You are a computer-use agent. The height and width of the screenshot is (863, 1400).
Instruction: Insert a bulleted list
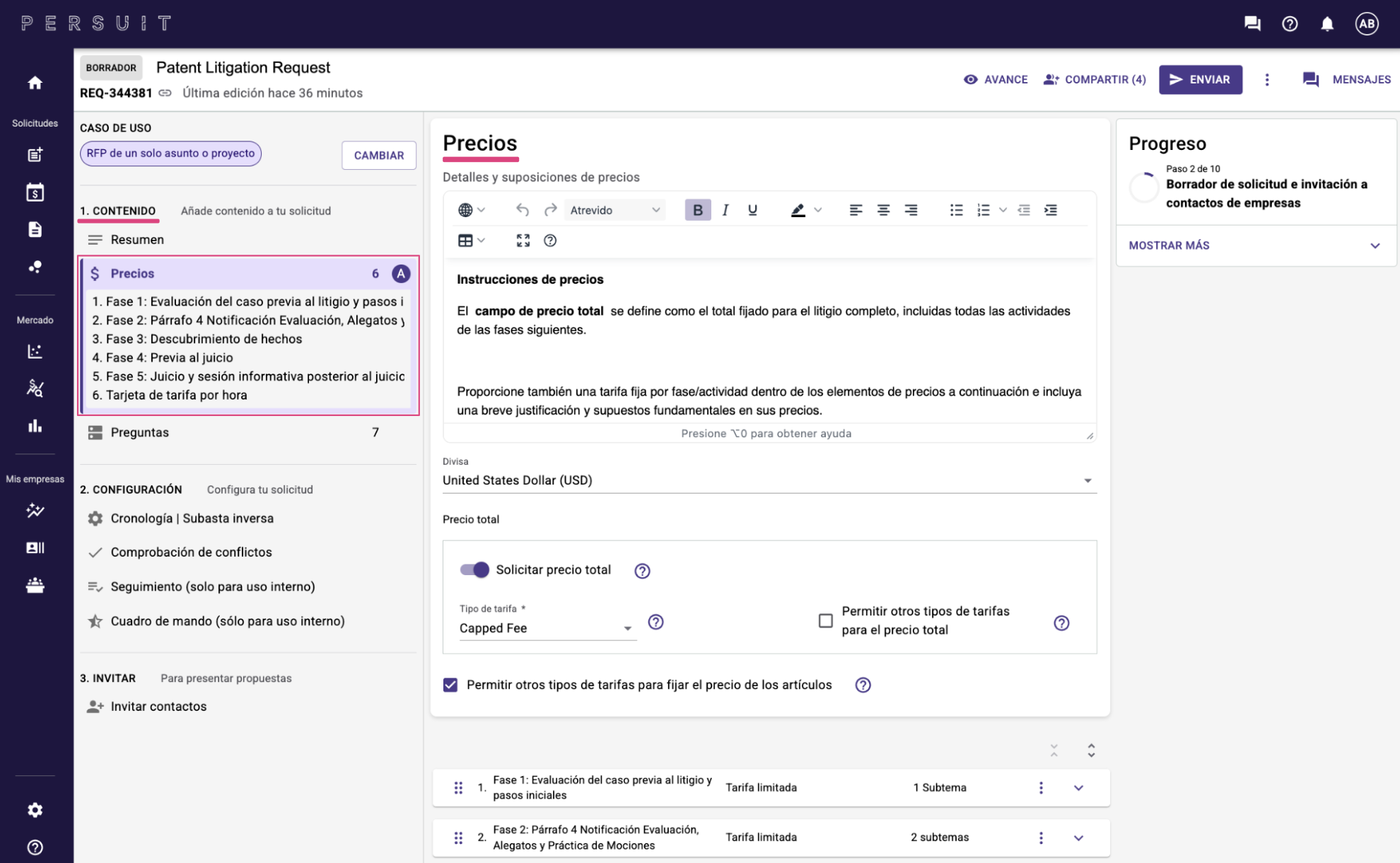point(956,210)
